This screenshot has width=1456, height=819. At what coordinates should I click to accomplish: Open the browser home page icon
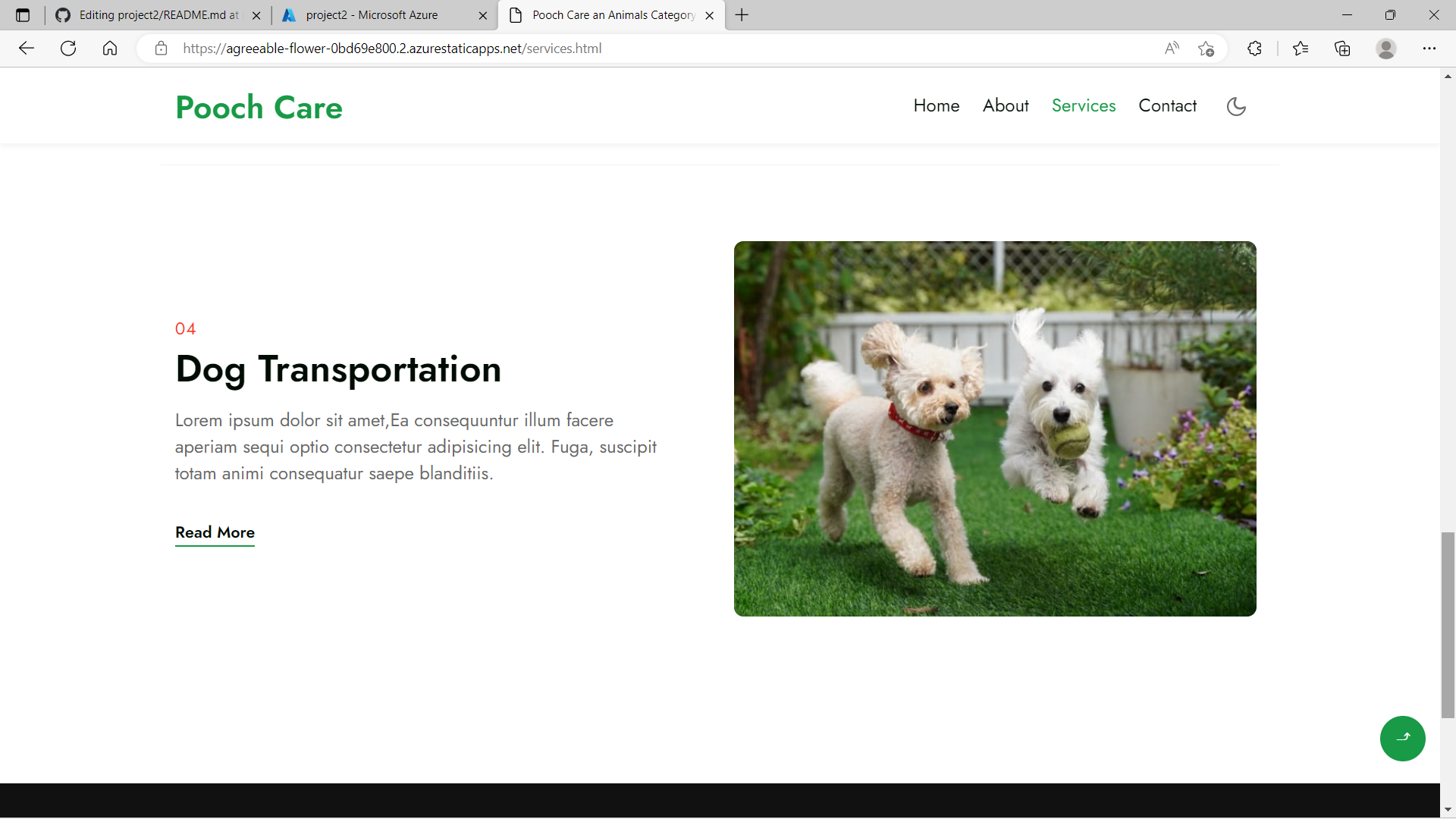point(110,48)
